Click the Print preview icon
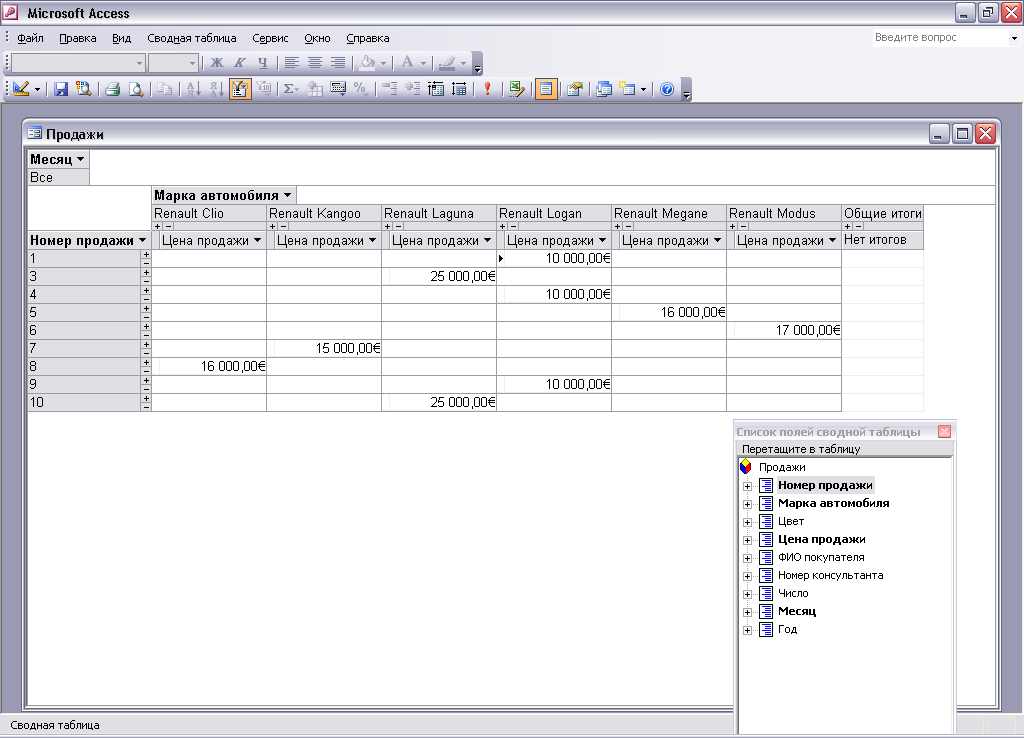 tap(135, 89)
